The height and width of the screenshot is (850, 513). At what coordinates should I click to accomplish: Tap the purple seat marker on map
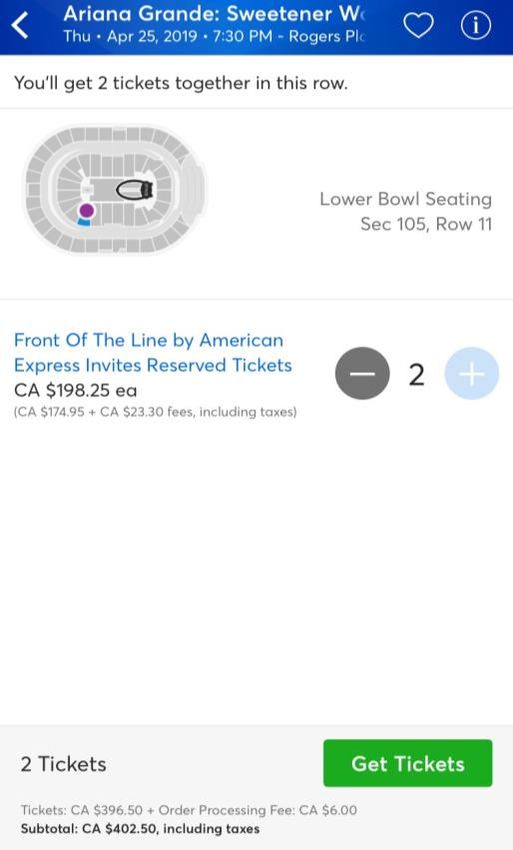pyautogui.click(x=86, y=210)
